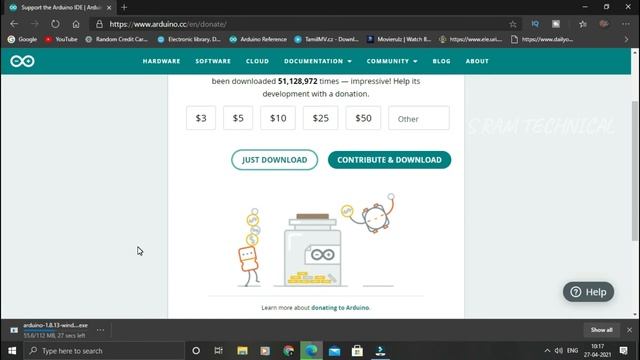Open YouTube bookmark
The image size is (640, 360).
[61, 39]
